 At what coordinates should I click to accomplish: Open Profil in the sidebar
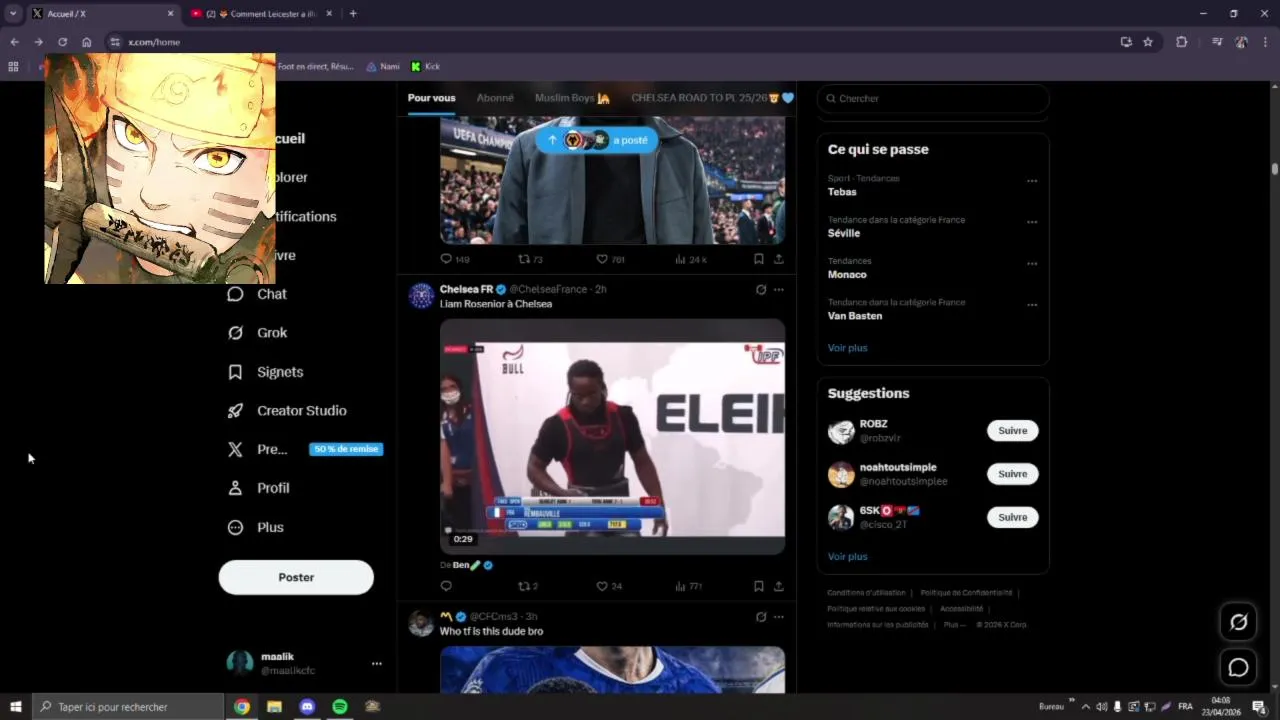click(x=258, y=488)
